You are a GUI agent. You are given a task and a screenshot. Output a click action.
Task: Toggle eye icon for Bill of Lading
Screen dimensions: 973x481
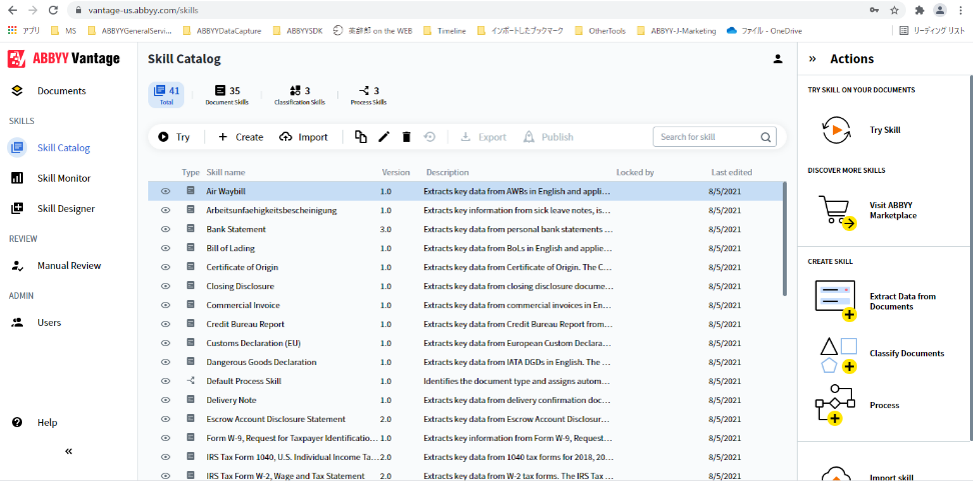pyautogui.click(x=165, y=248)
